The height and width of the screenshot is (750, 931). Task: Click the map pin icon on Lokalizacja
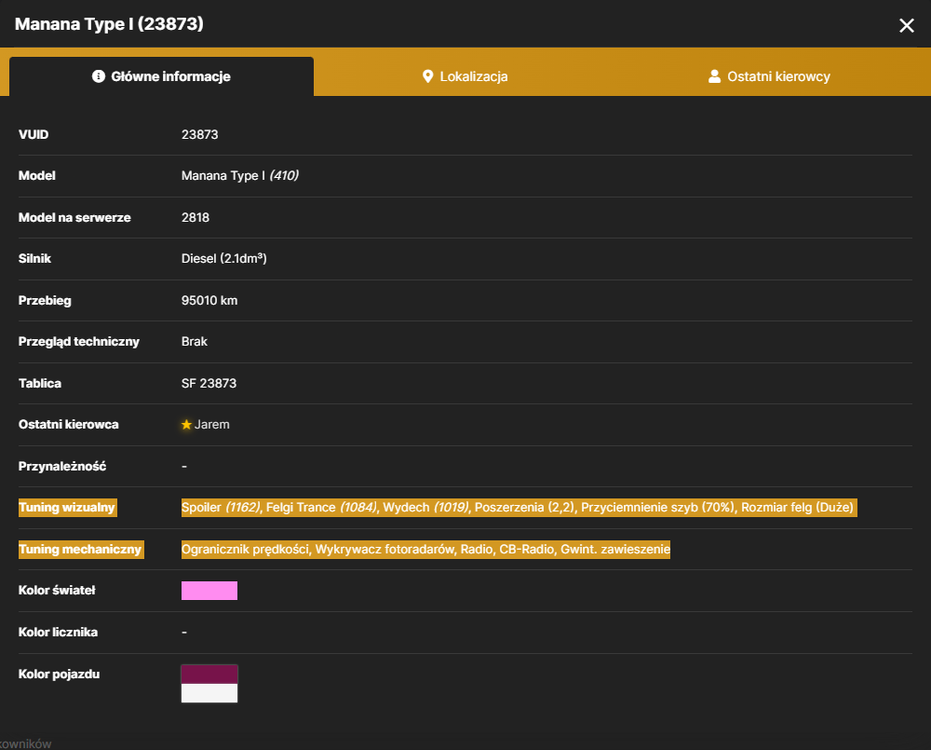point(428,77)
